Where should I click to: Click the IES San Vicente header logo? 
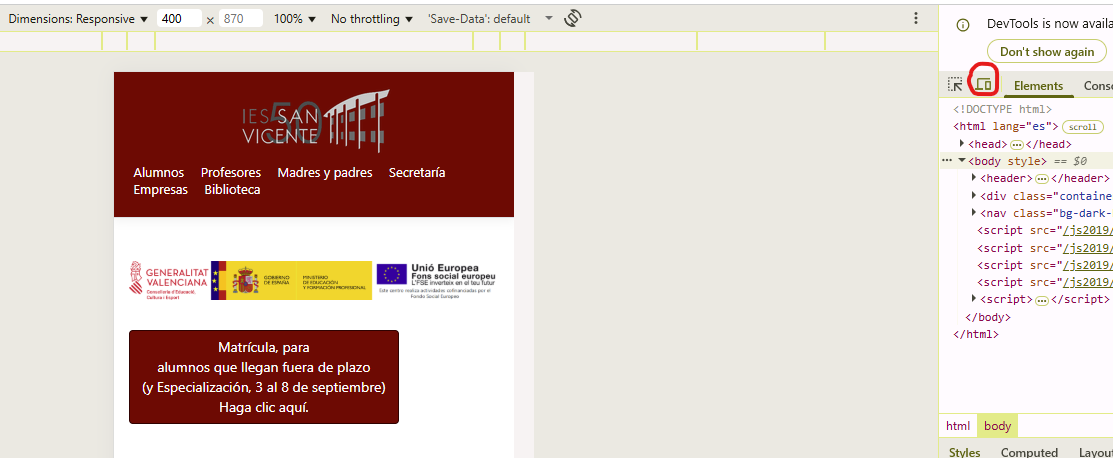(314, 122)
